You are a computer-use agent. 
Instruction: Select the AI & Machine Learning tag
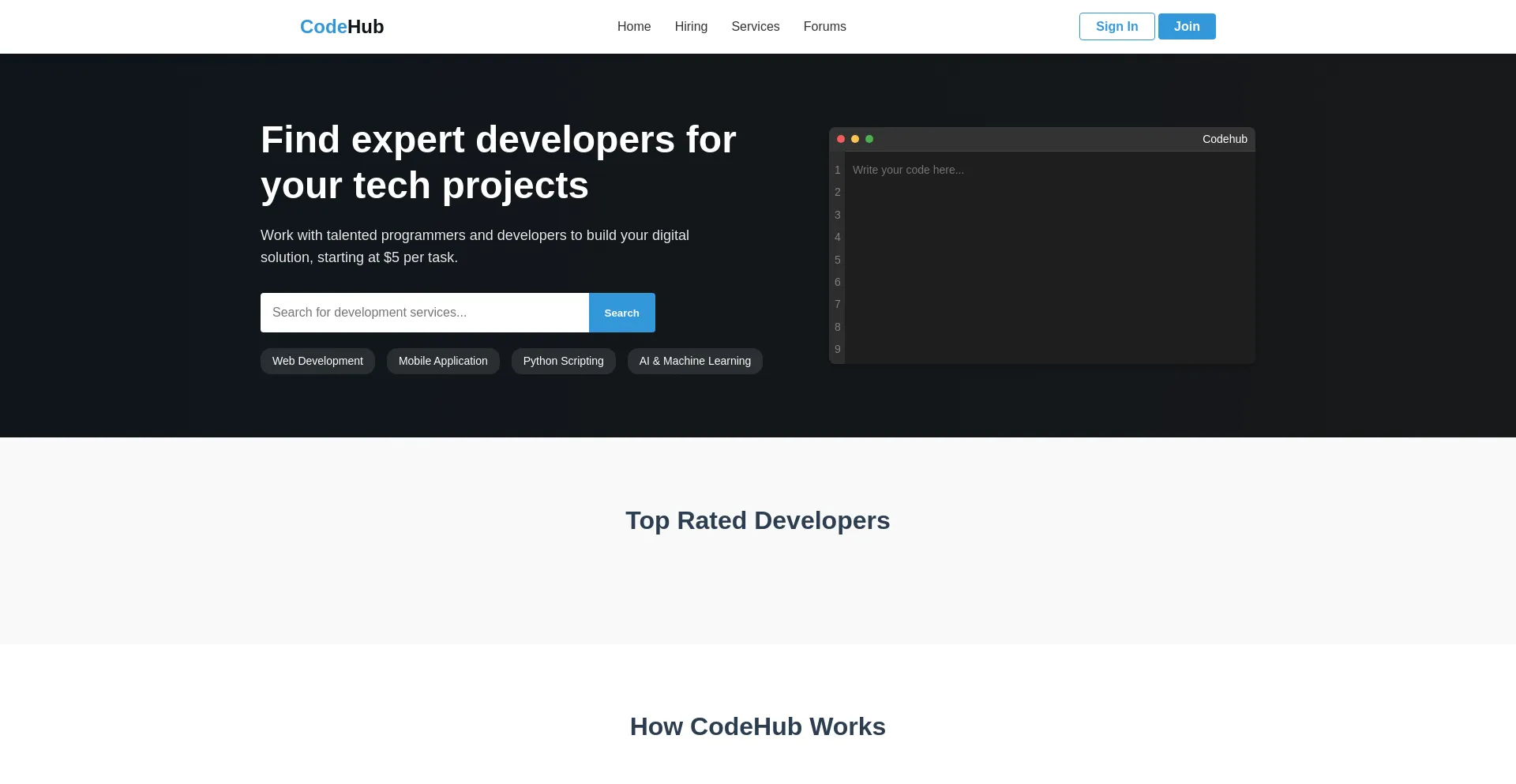695,361
